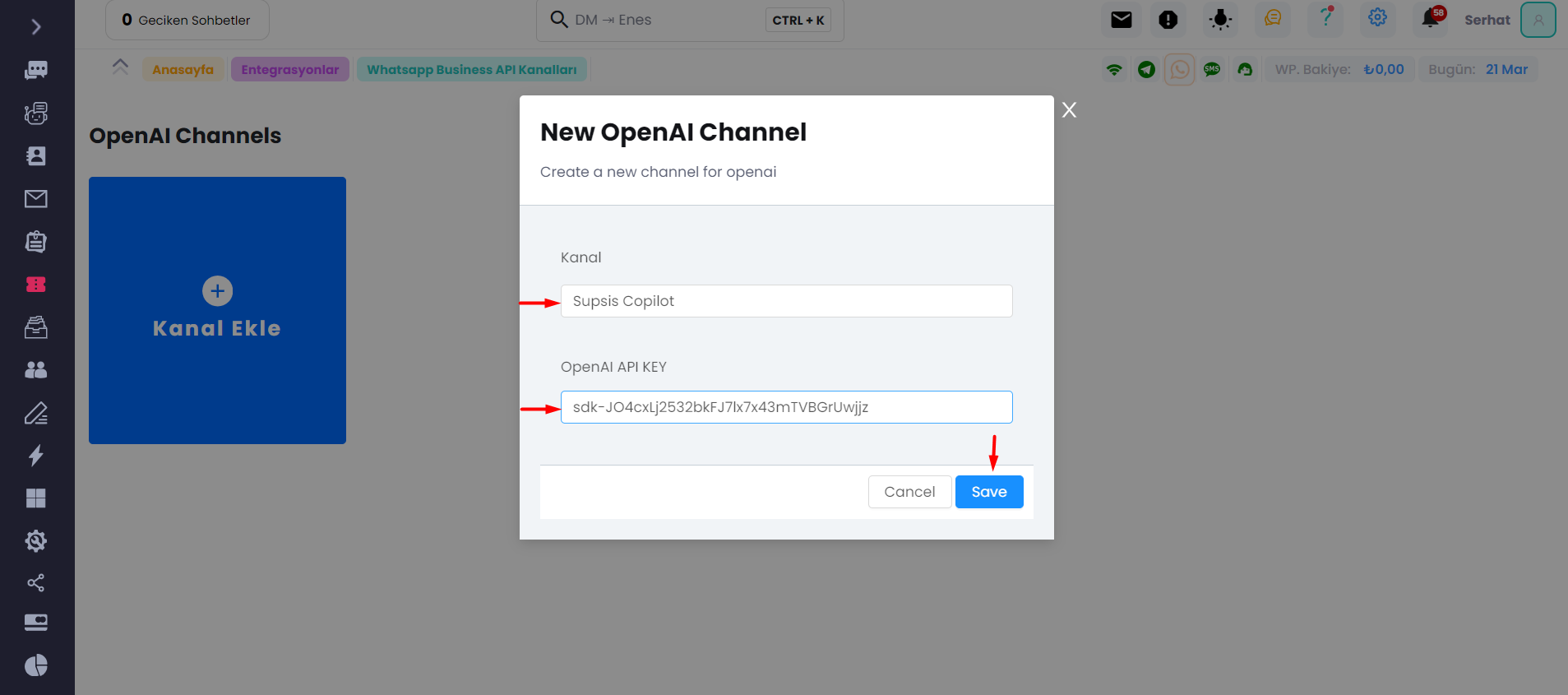Open the blue settings gear icon

click(x=1378, y=18)
